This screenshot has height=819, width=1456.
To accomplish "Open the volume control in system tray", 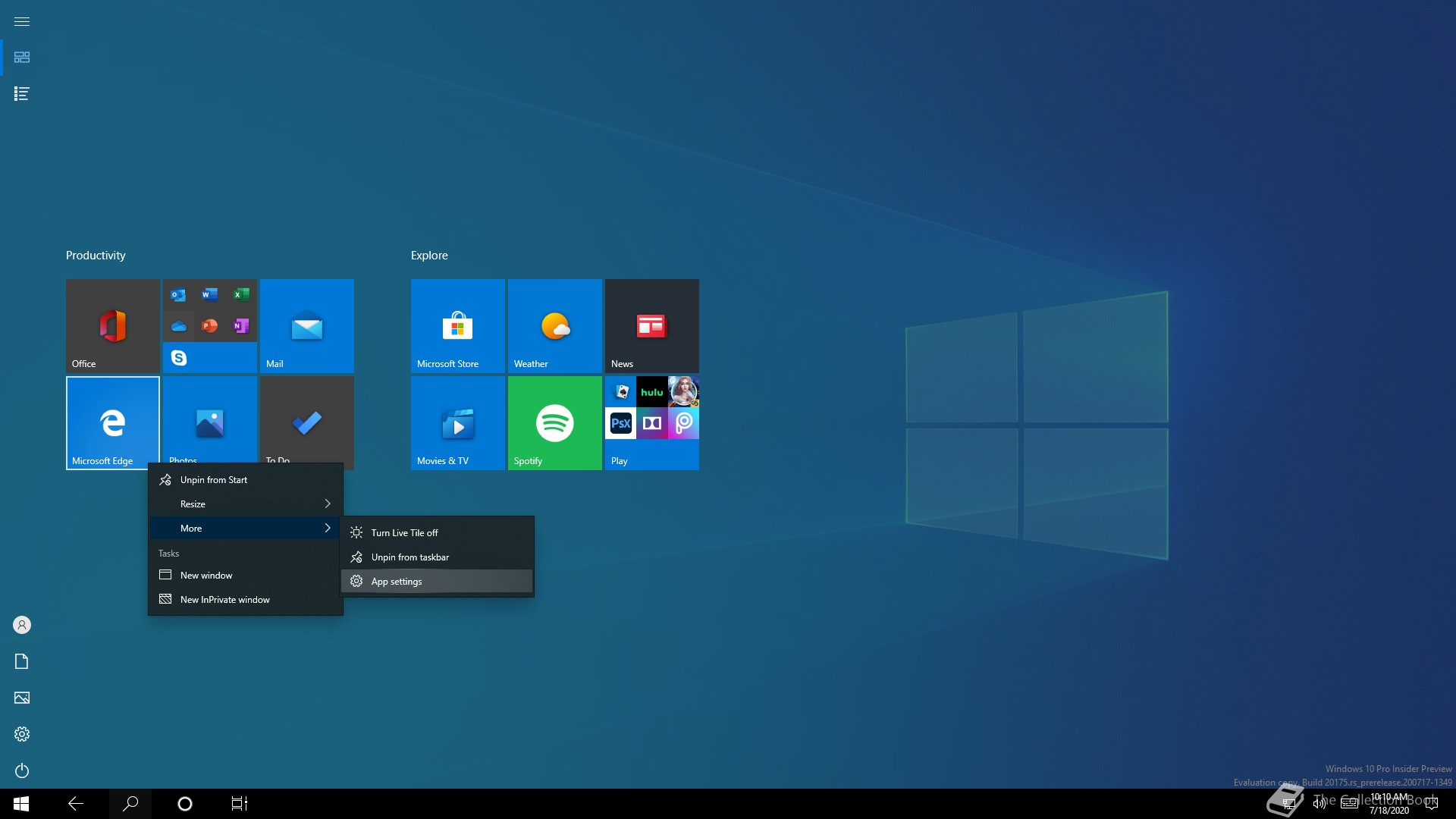I will point(1319,804).
